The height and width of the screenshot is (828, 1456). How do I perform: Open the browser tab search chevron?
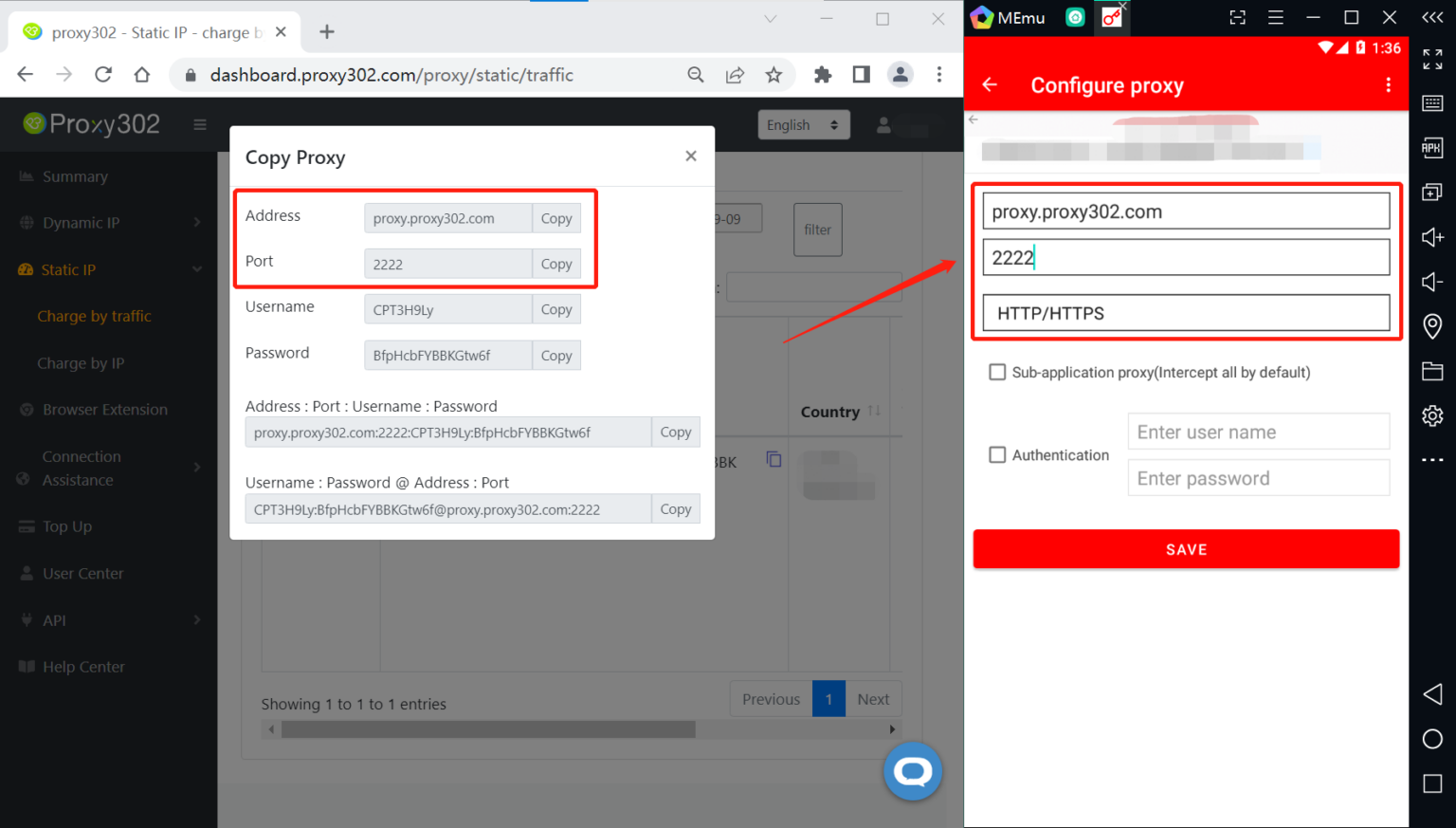click(x=771, y=19)
